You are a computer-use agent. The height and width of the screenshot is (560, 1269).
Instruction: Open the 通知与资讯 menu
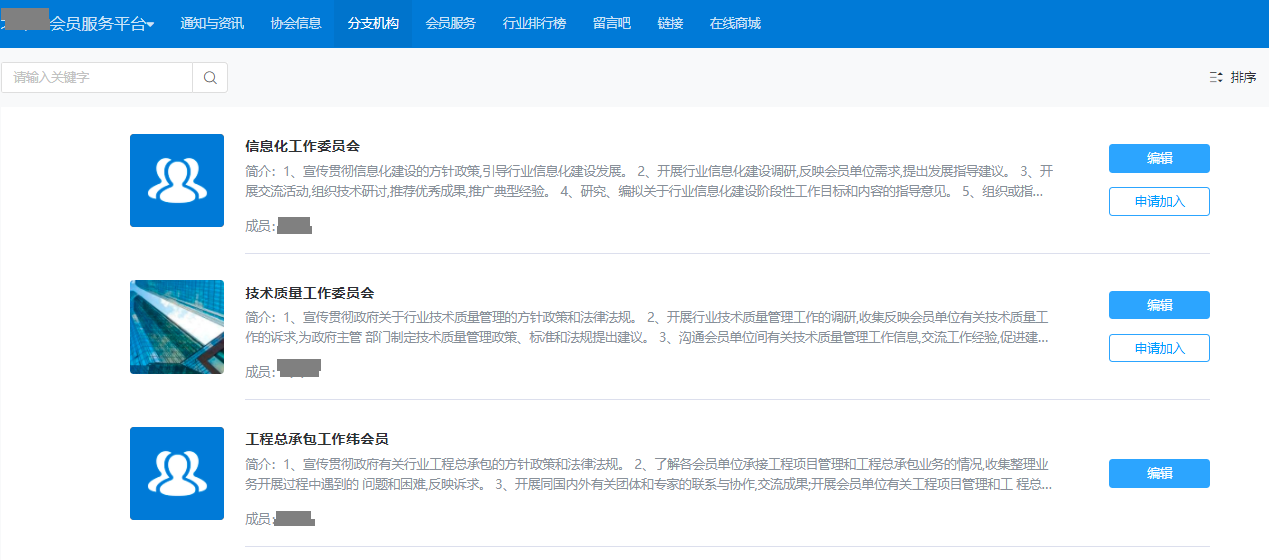tap(212, 24)
